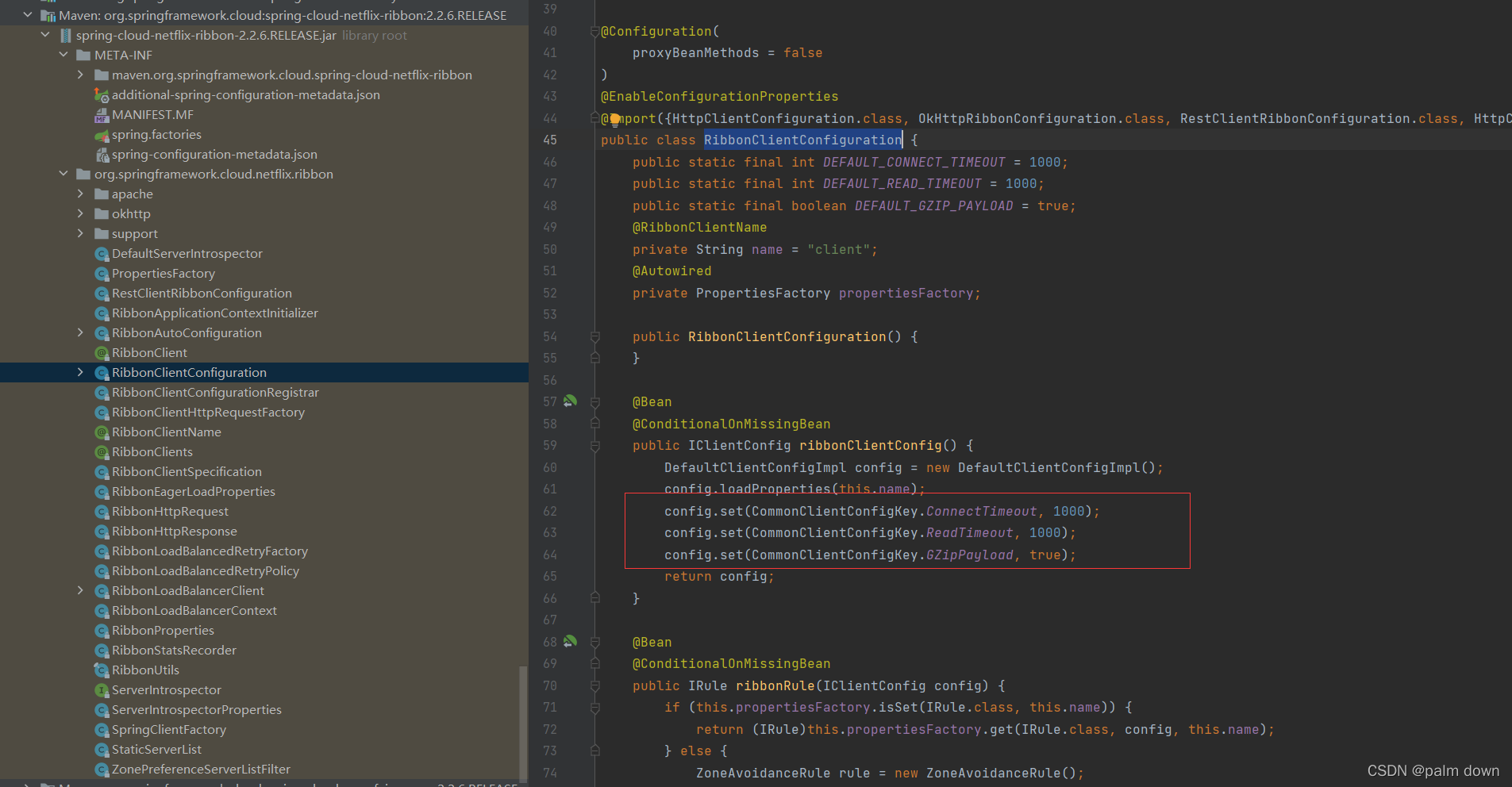Click the interface icon of ServerIntrospector
The height and width of the screenshot is (787, 1512).
tap(102, 690)
